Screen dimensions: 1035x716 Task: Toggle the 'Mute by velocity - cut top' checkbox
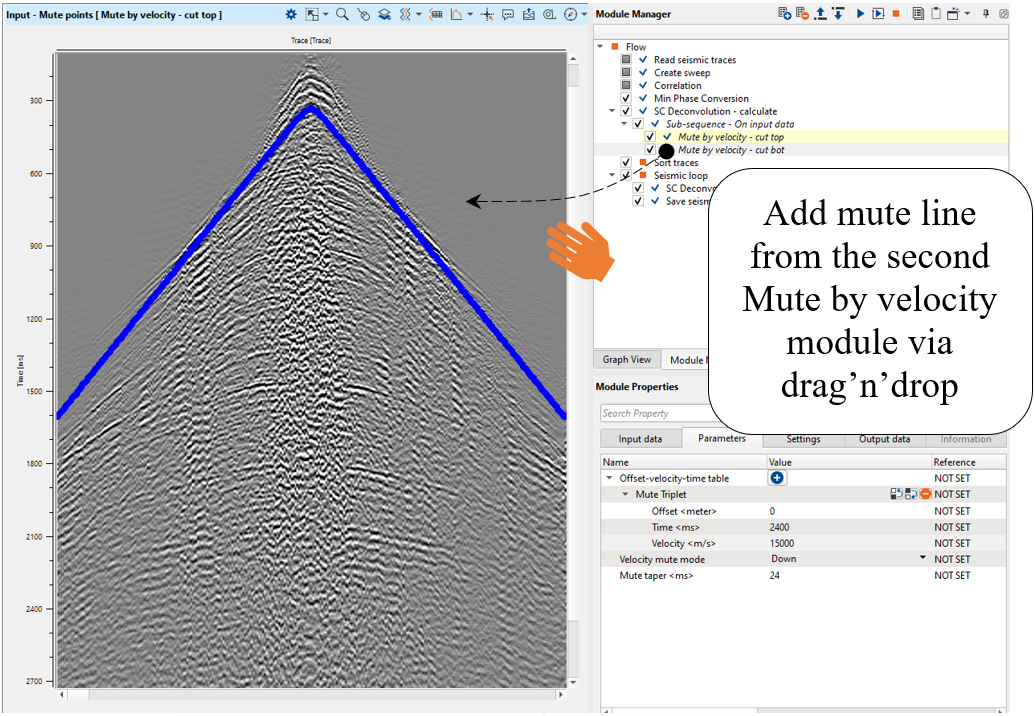pyautogui.click(x=650, y=137)
